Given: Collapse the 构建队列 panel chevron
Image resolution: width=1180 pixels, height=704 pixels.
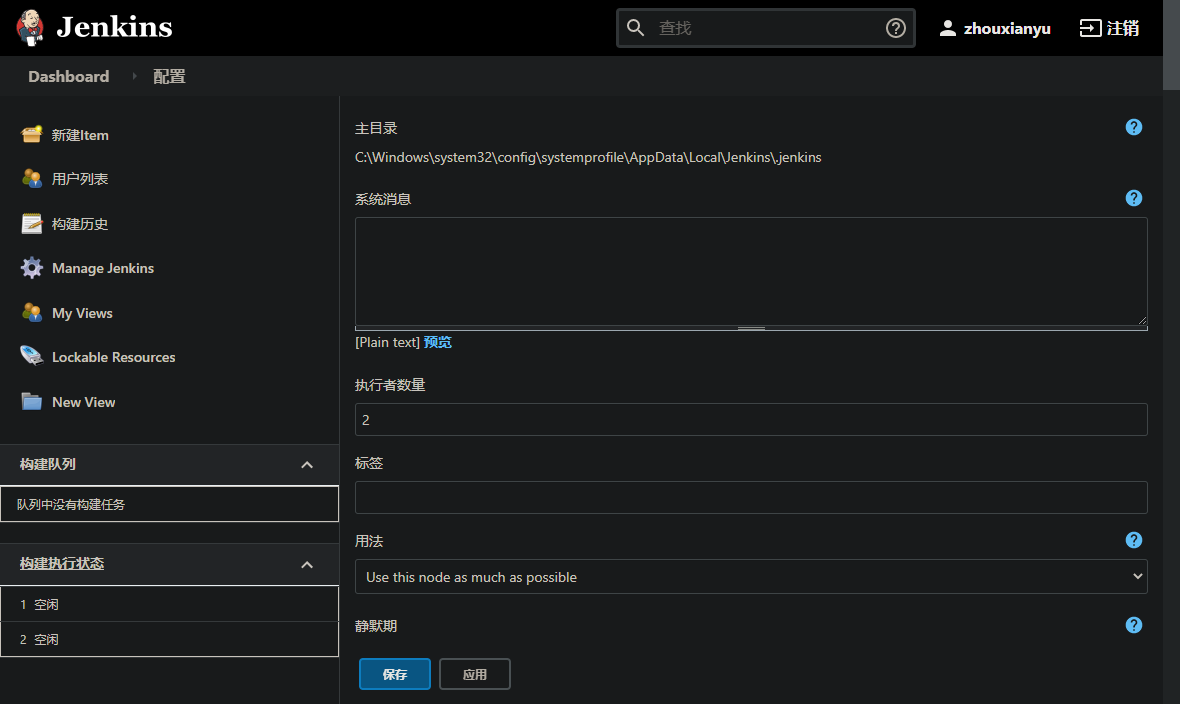Looking at the screenshot, I should [307, 465].
